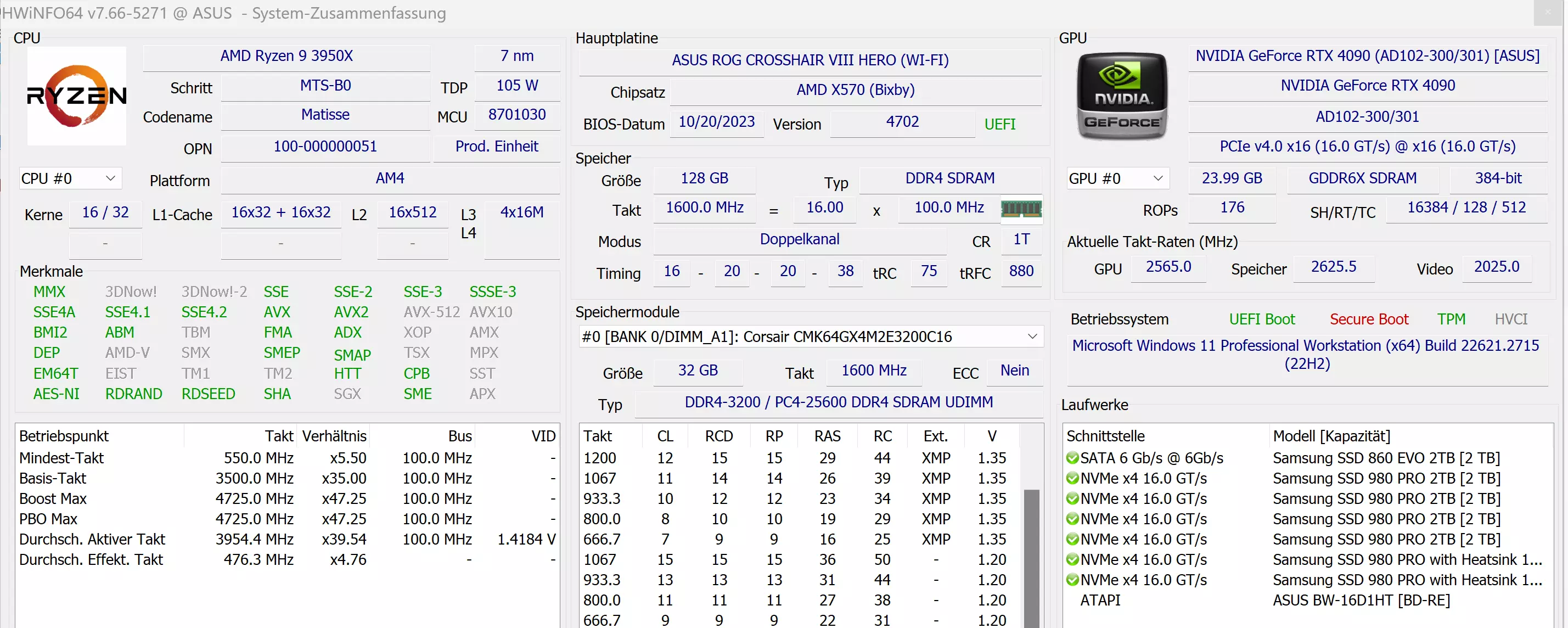Click the Verhältnis column header
Viewport: 1568px width, 628px height.
334,435
